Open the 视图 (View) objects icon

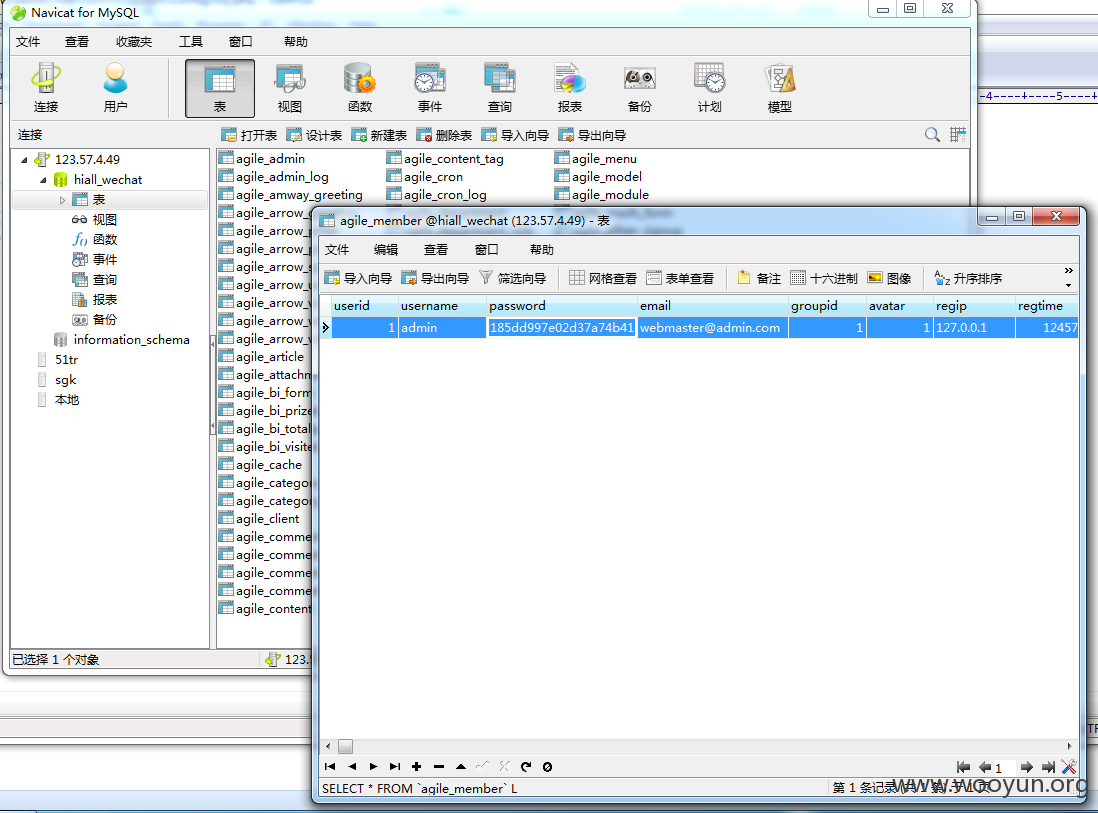point(290,88)
